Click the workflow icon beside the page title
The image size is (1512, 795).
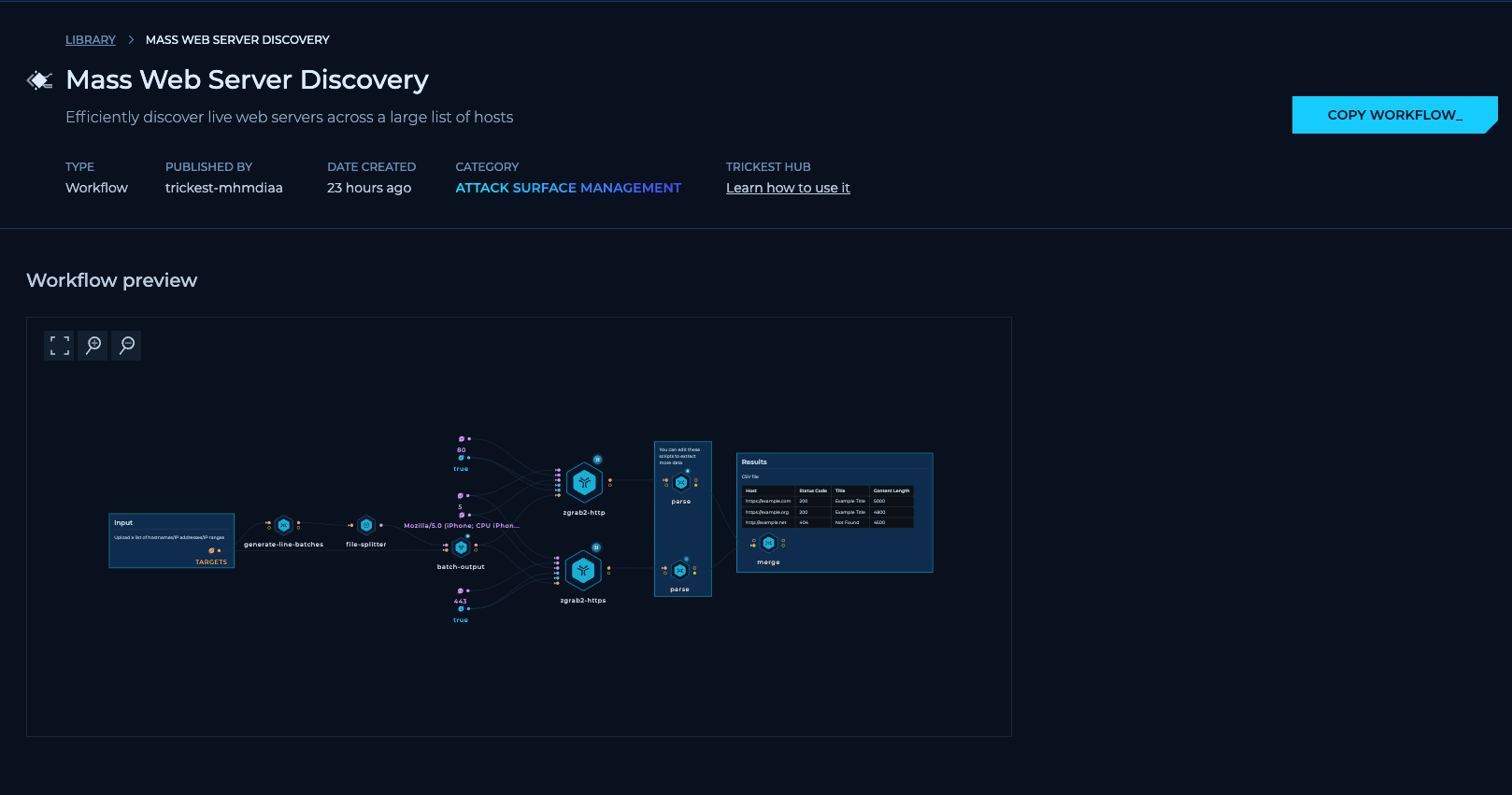39,80
